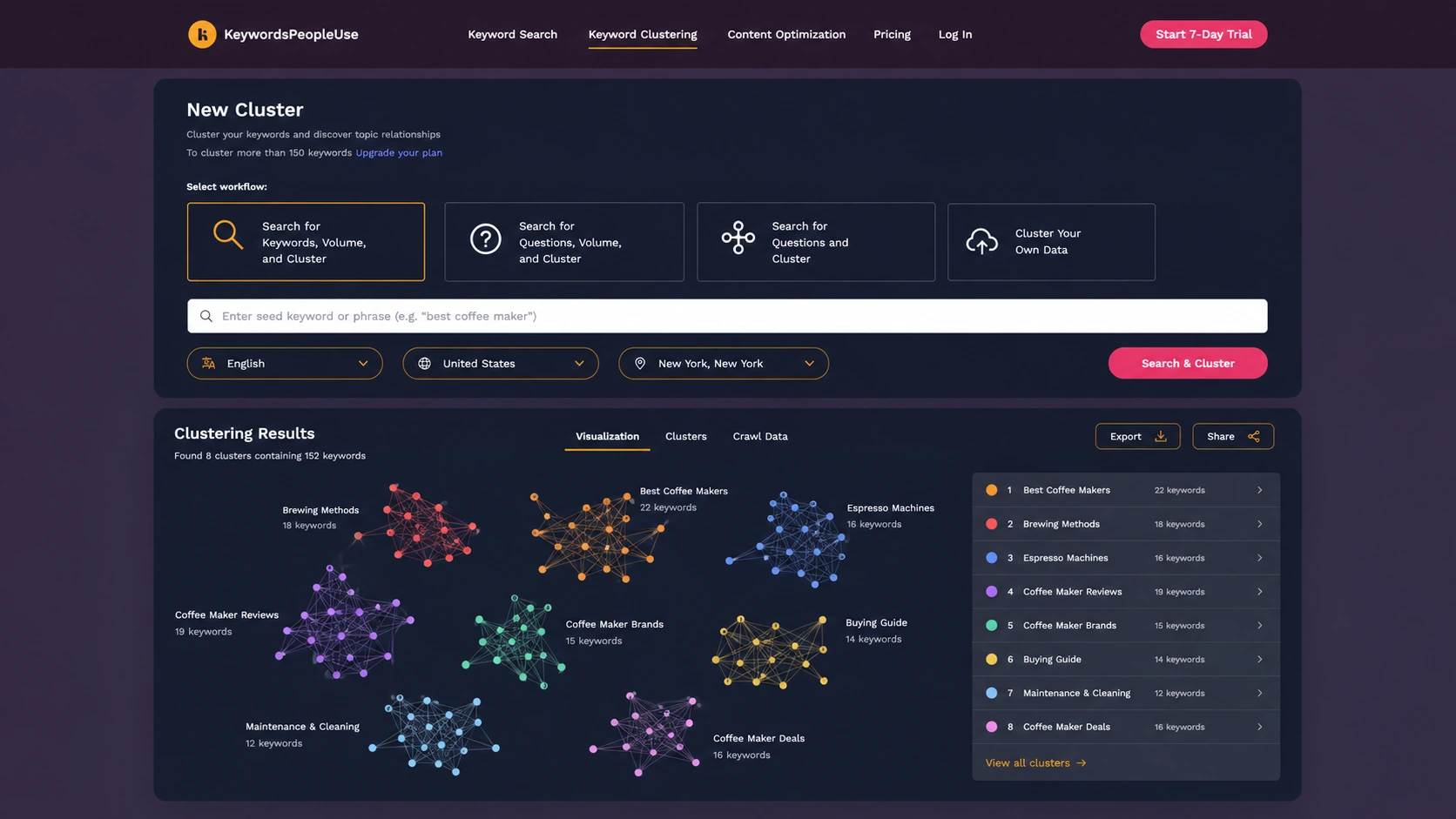Click the red dot for Brewing Methods

click(x=991, y=524)
